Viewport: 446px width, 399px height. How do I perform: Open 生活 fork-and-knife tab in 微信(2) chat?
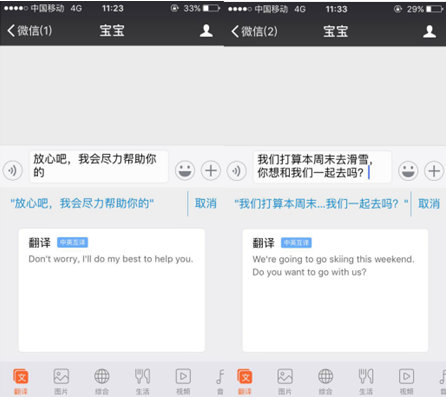pyautogui.click(x=366, y=381)
